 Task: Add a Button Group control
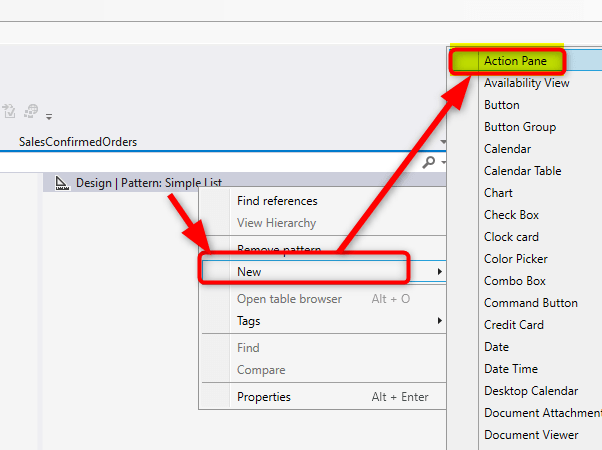pos(520,127)
